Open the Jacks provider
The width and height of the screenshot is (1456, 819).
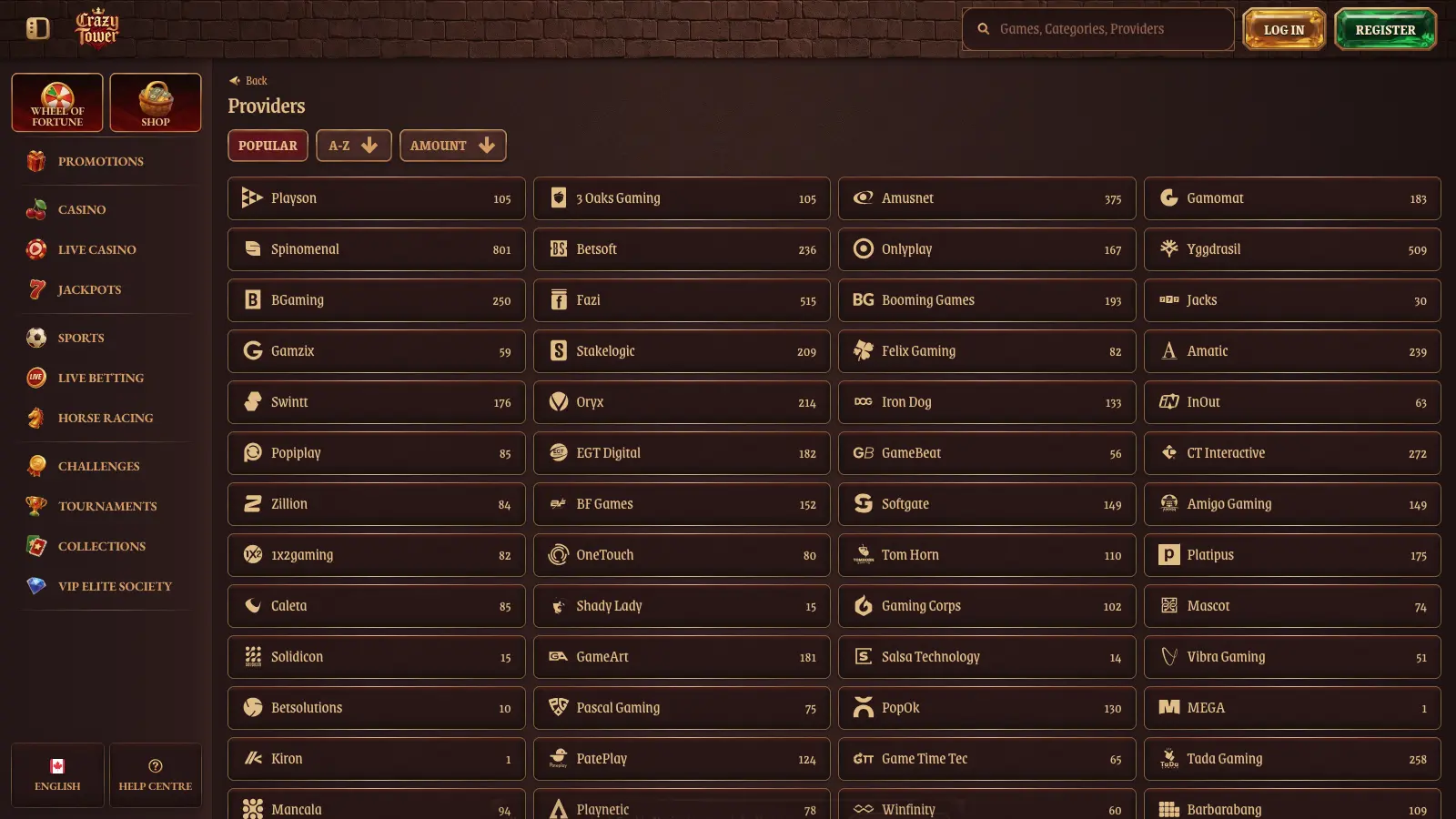tap(1292, 300)
